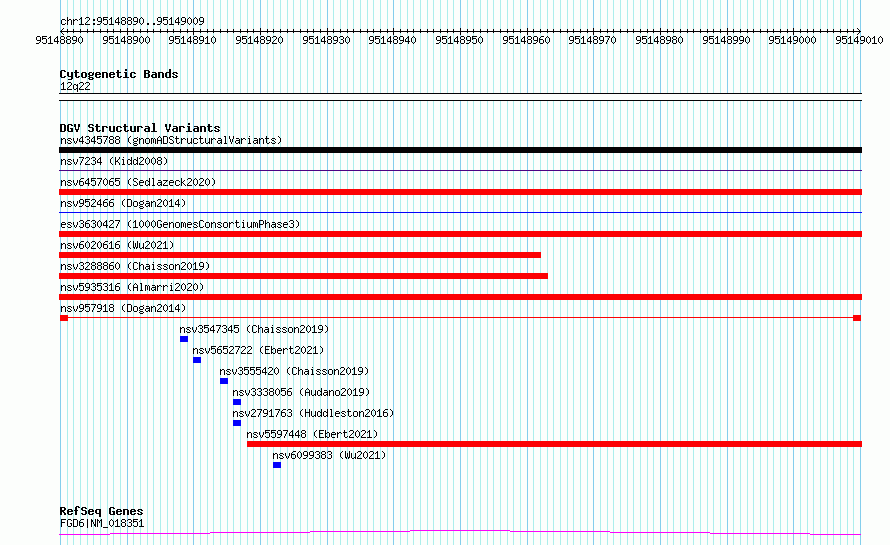Viewport: 890px width, 545px height.
Task: Open the nsv5935316 (Almarri2020) label
Action: coord(132,287)
